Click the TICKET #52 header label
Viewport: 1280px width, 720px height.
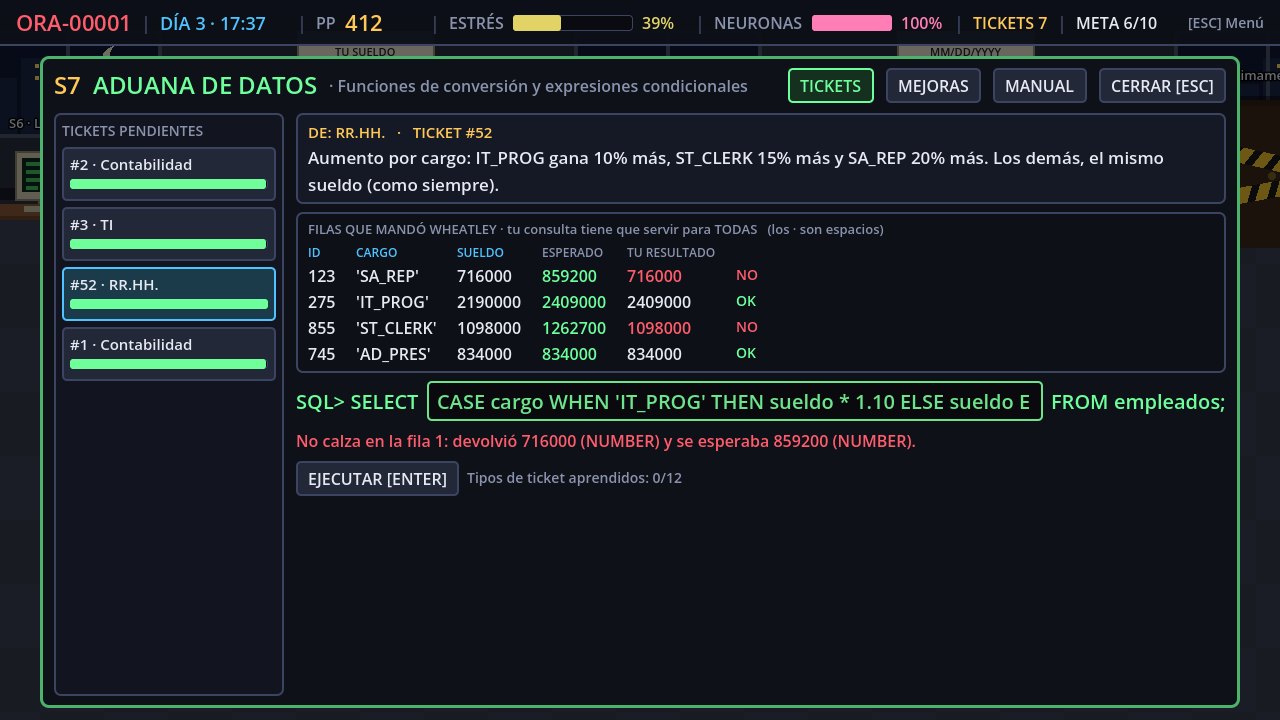pyautogui.click(x=452, y=133)
